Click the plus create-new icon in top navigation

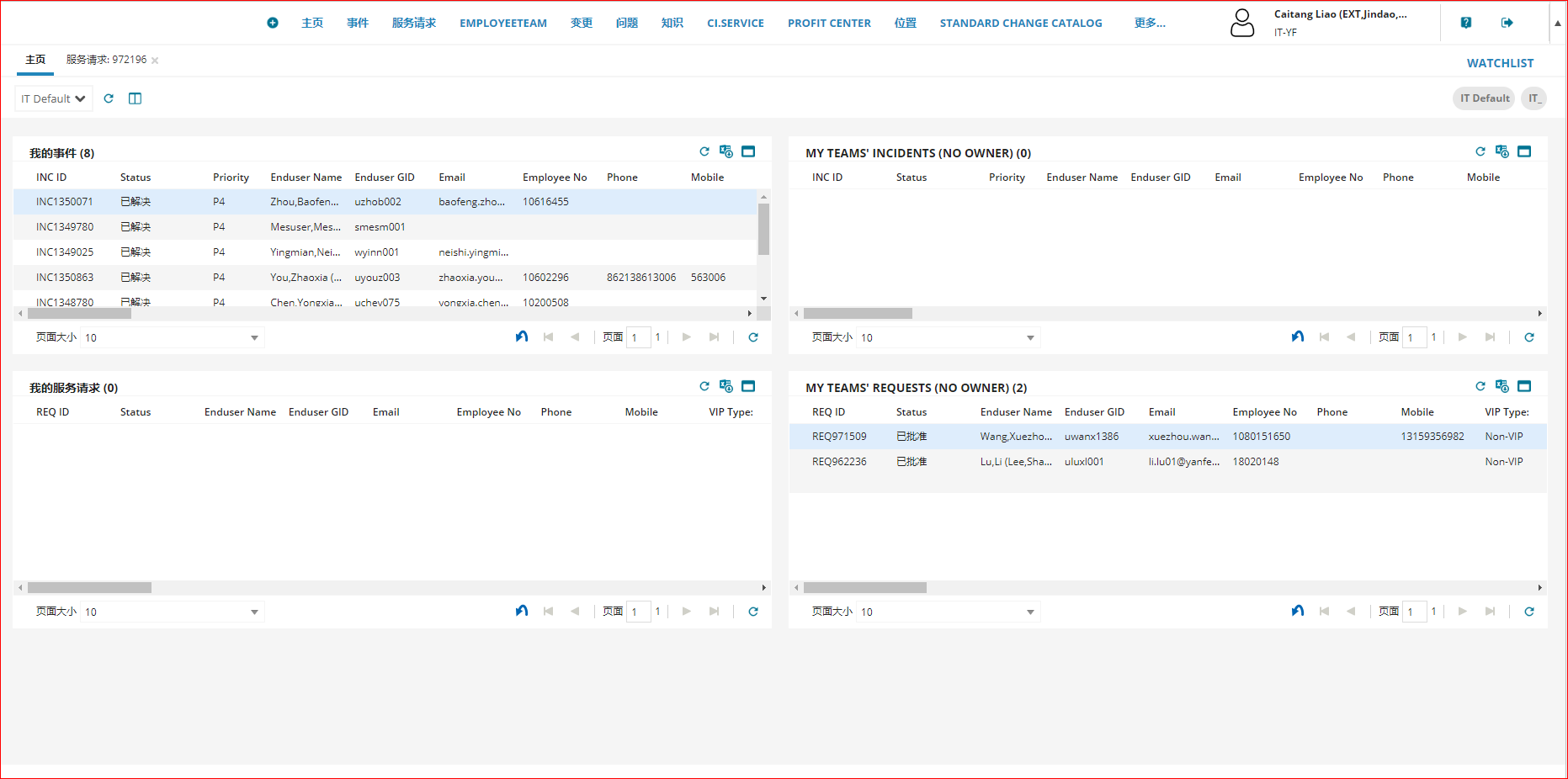tap(273, 23)
